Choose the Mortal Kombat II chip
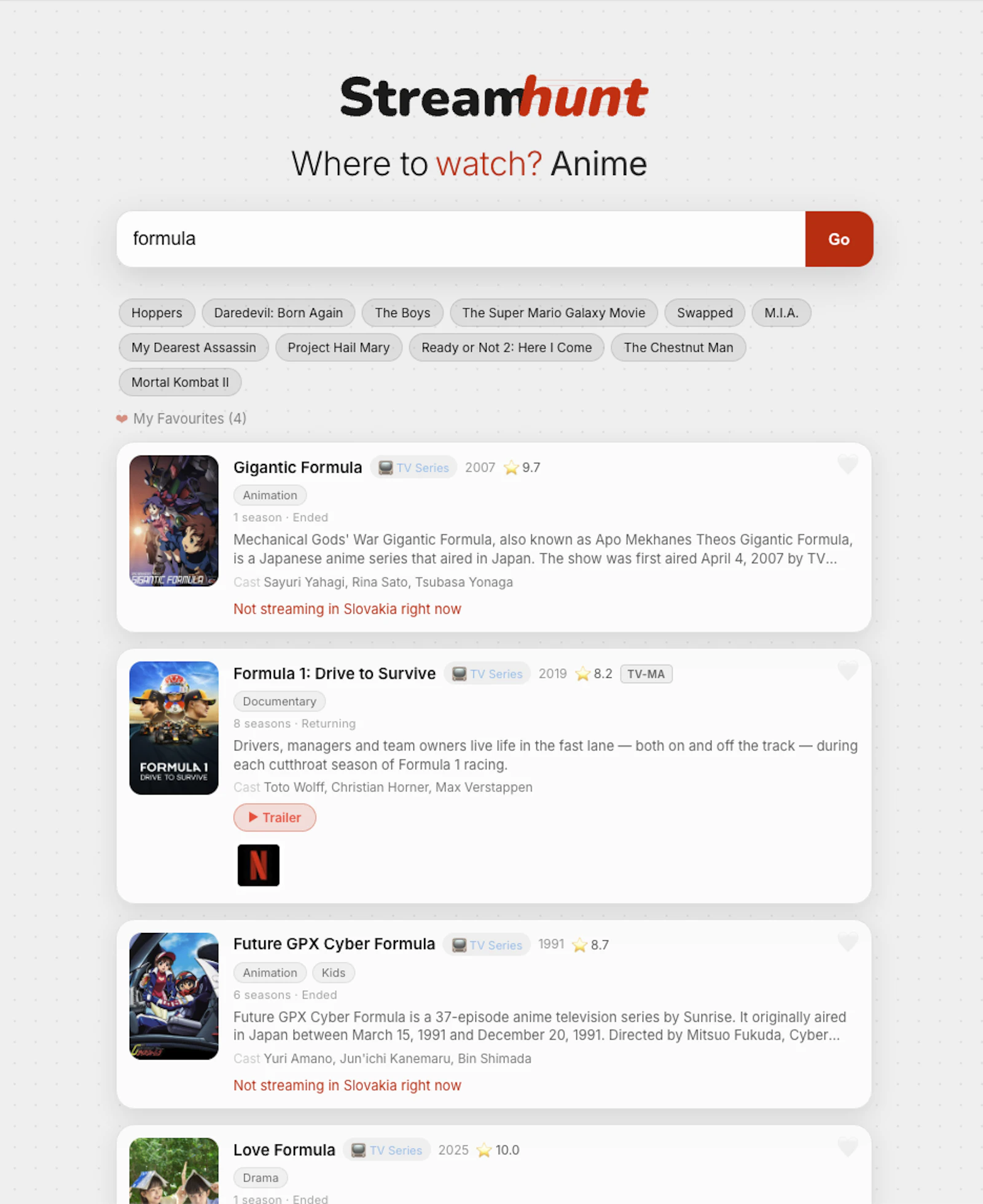This screenshot has width=983, height=1204. [x=180, y=382]
